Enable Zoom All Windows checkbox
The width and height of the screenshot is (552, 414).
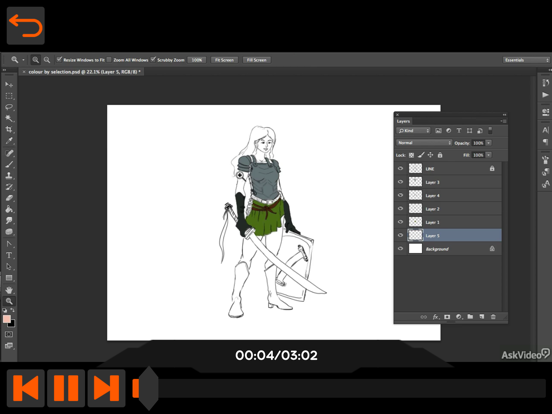[x=109, y=59]
